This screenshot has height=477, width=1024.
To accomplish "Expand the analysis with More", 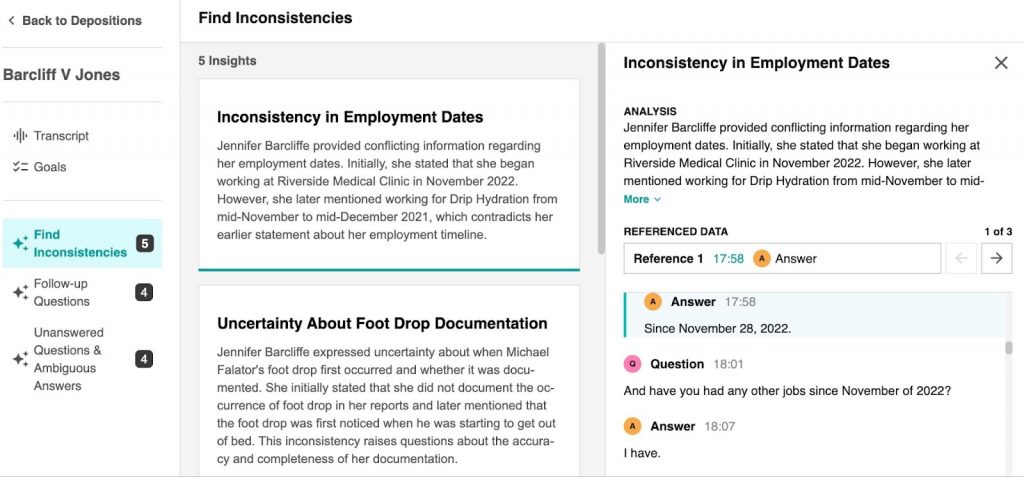I will point(641,199).
